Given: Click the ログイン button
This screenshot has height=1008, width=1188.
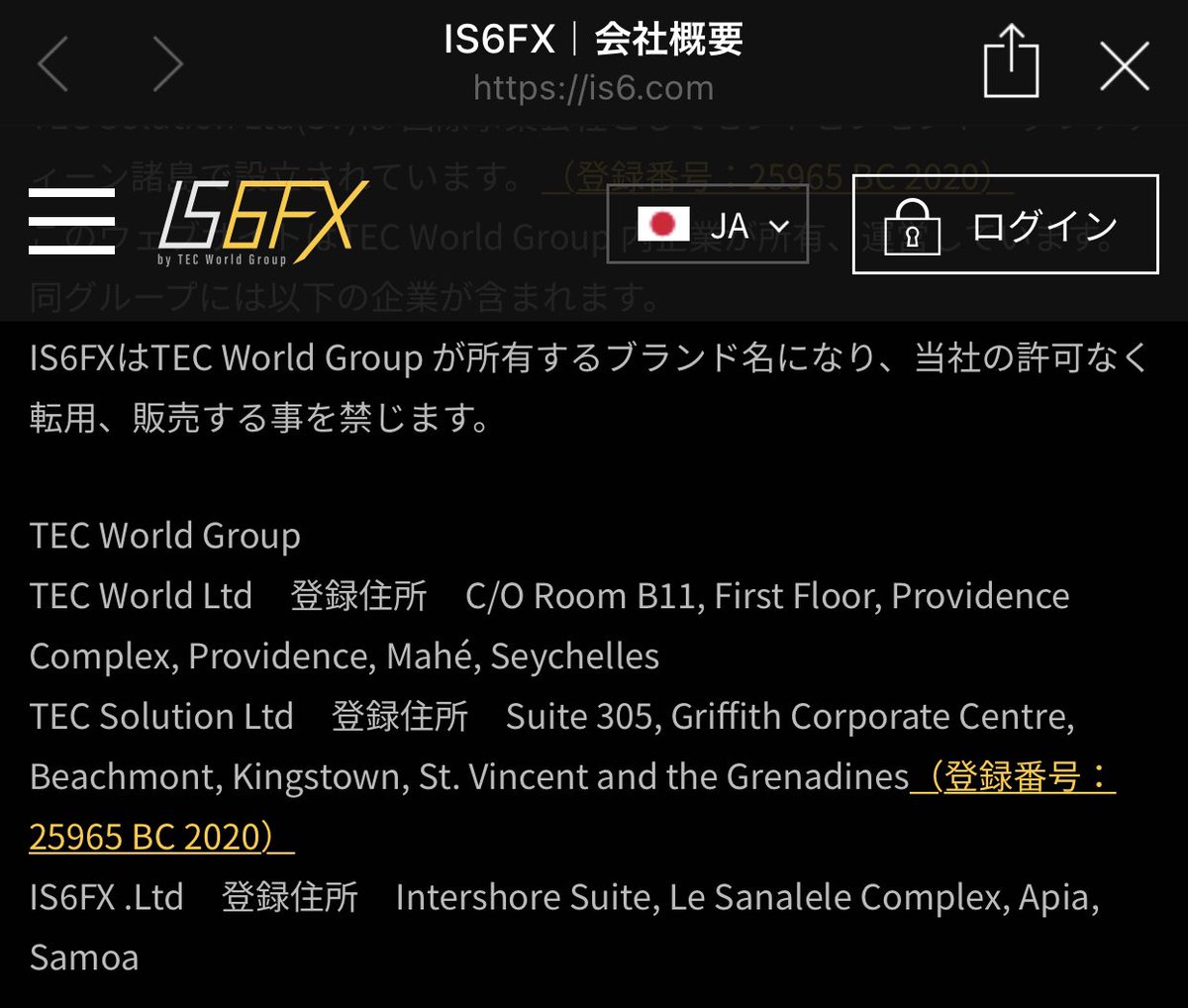Looking at the screenshot, I should (x=1005, y=224).
